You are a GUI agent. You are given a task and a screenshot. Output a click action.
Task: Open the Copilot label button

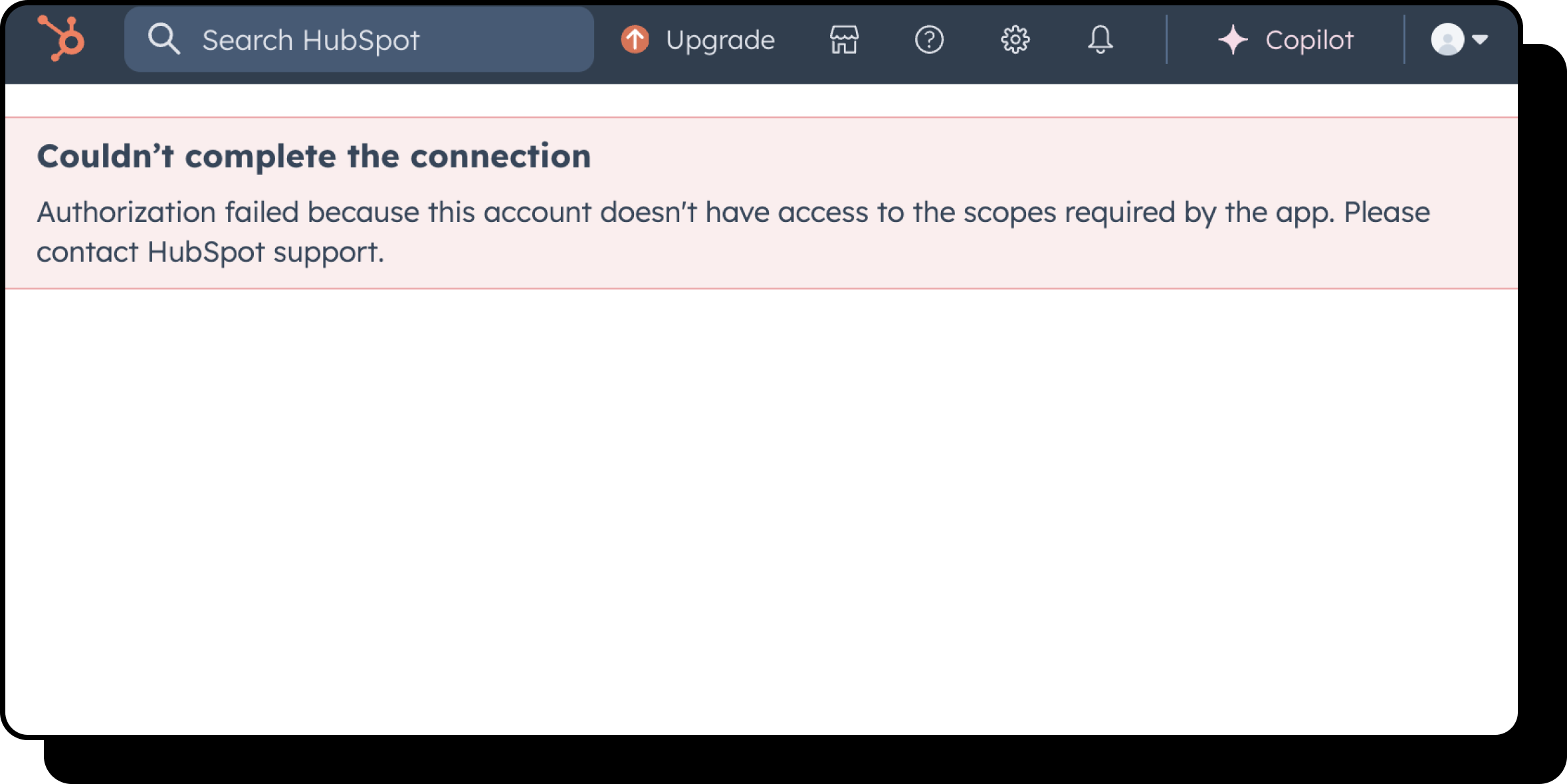(x=1308, y=40)
